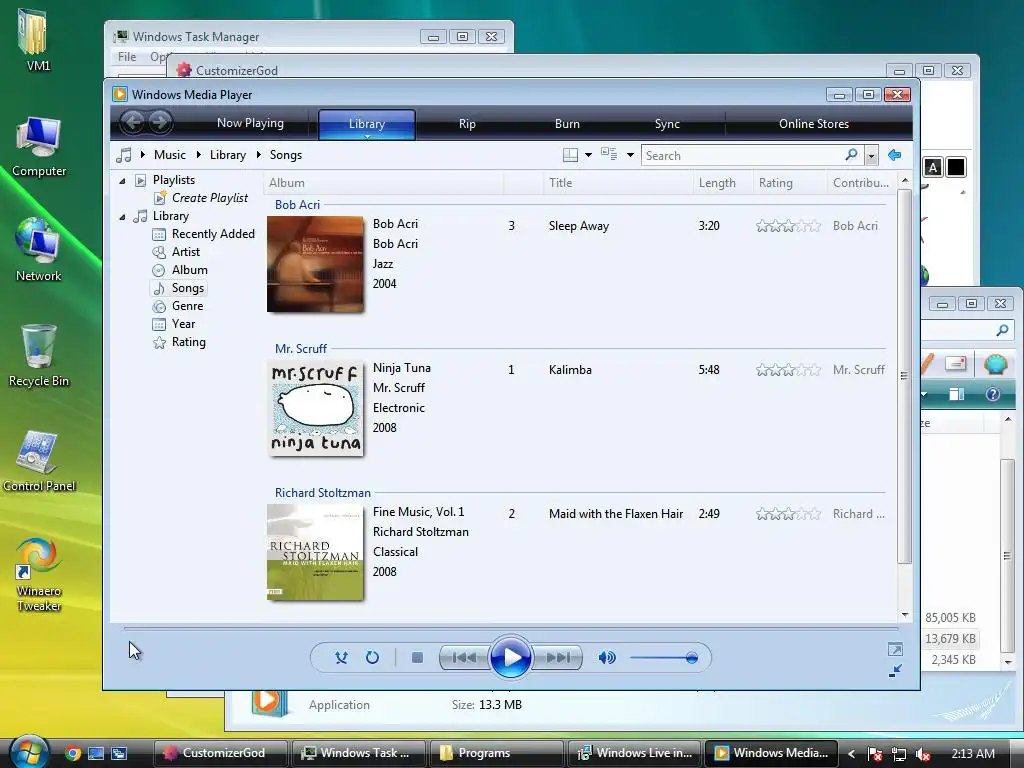Image resolution: width=1024 pixels, height=768 pixels.
Task: Click the music category note icon
Action: click(123, 155)
